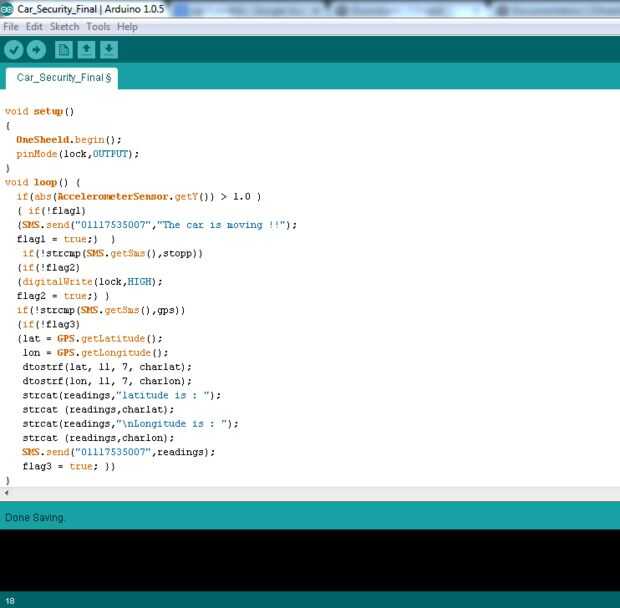The width and height of the screenshot is (620, 608).
Task: Click the strcmp stopp condition line
Action: point(113,254)
